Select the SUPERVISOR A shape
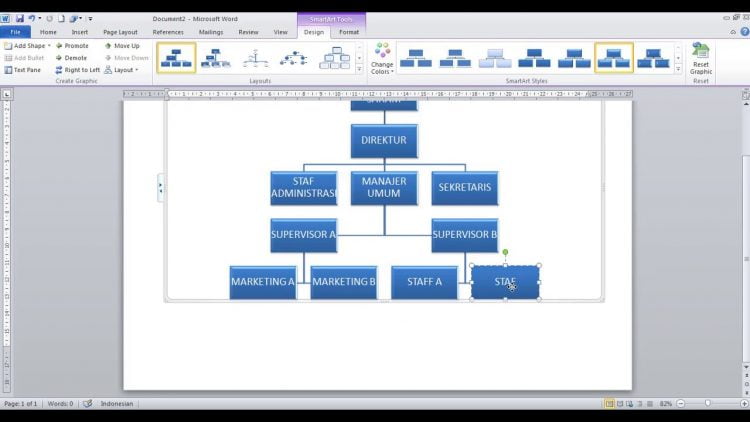This screenshot has height=422, width=750. tap(304, 235)
